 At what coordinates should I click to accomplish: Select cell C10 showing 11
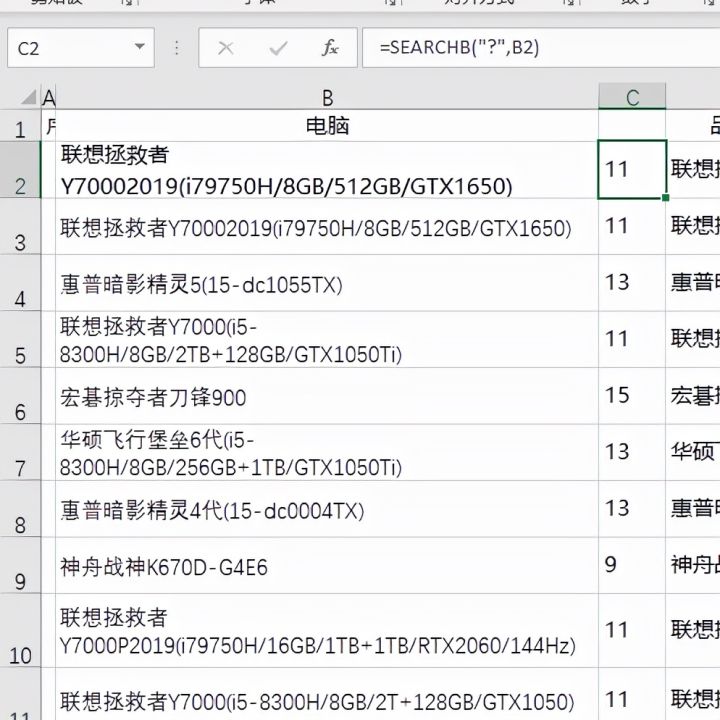point(632,631)
